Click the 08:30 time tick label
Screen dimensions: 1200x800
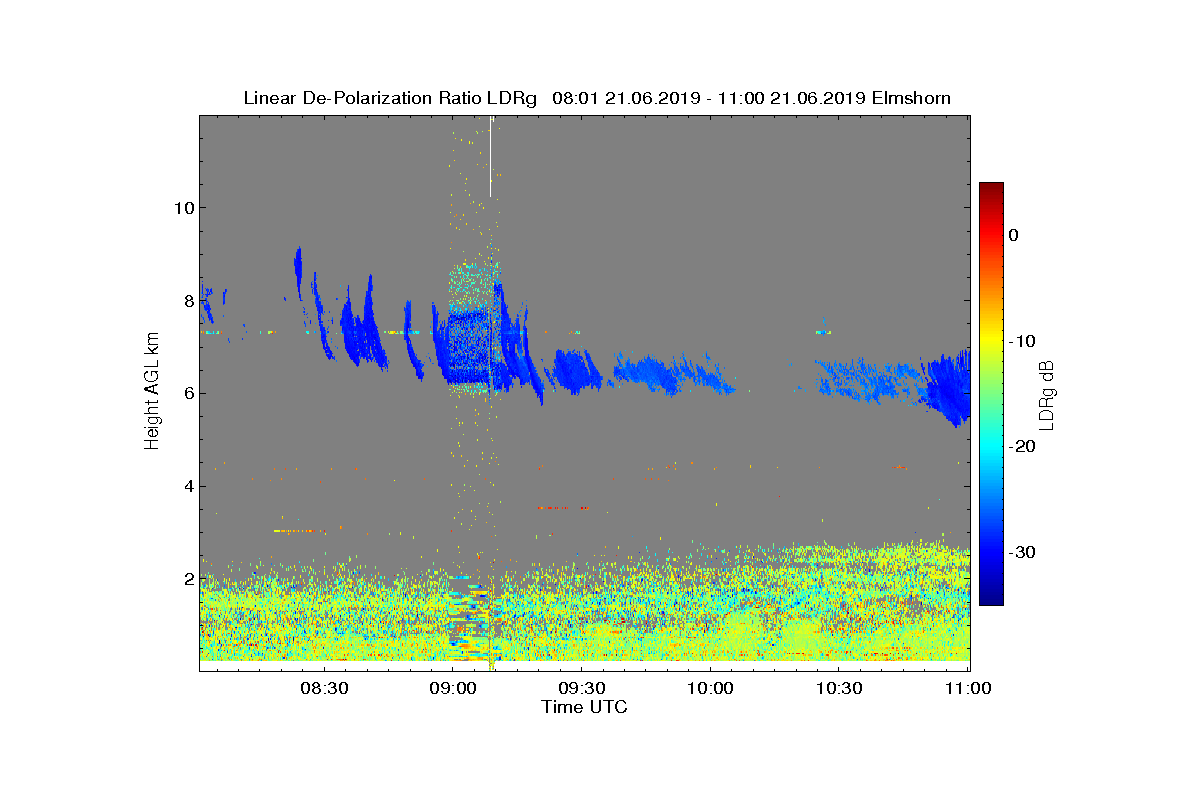(324, 689)
